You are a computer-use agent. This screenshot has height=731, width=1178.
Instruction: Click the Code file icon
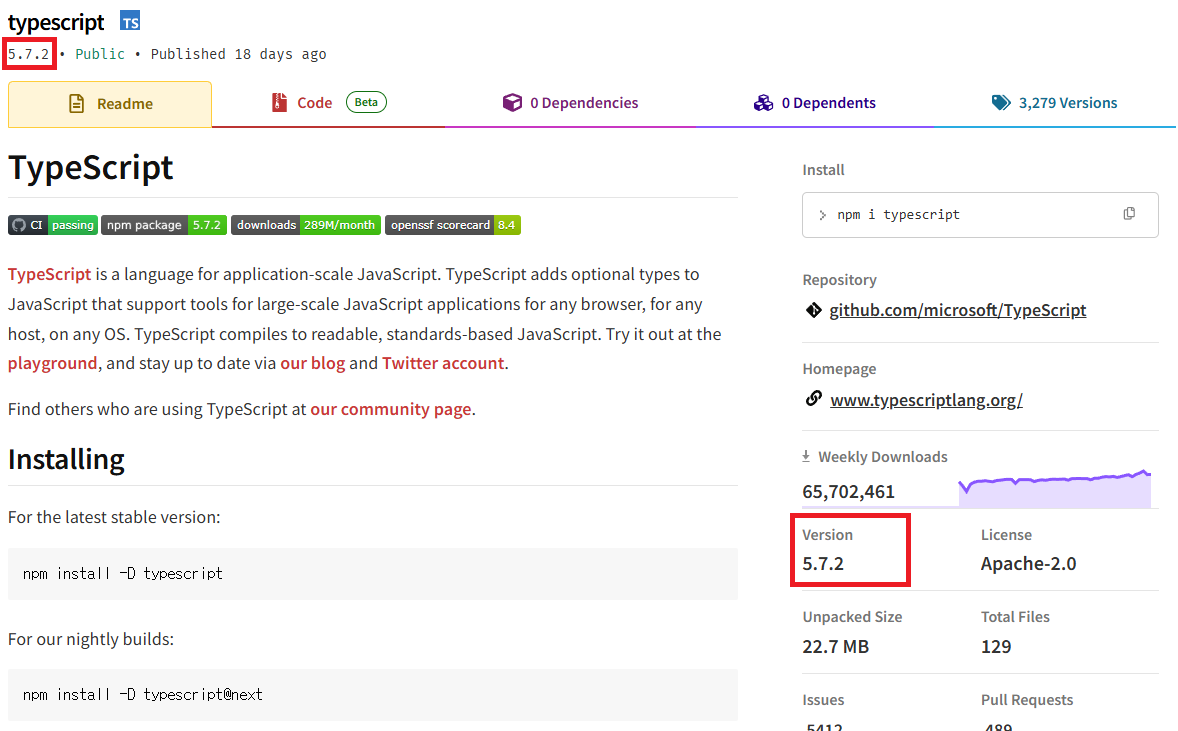click(279, 102)
